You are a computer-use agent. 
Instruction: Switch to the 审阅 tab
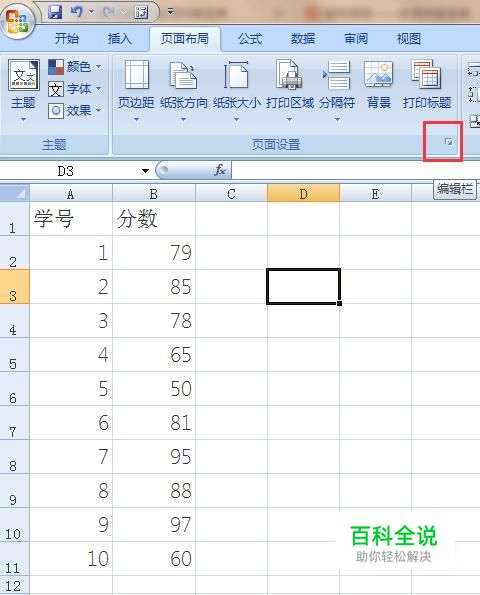coord(356,39)
